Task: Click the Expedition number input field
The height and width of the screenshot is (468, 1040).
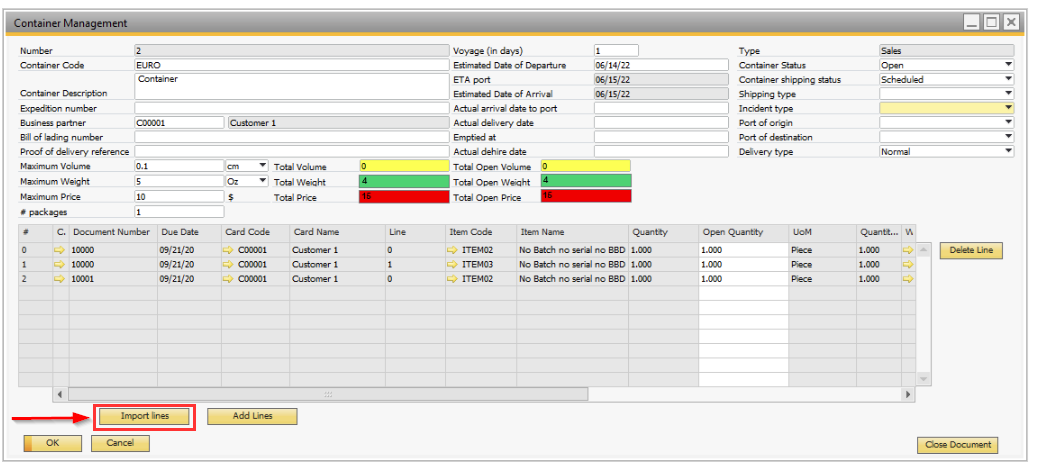Action: click(x=290, y=108)
